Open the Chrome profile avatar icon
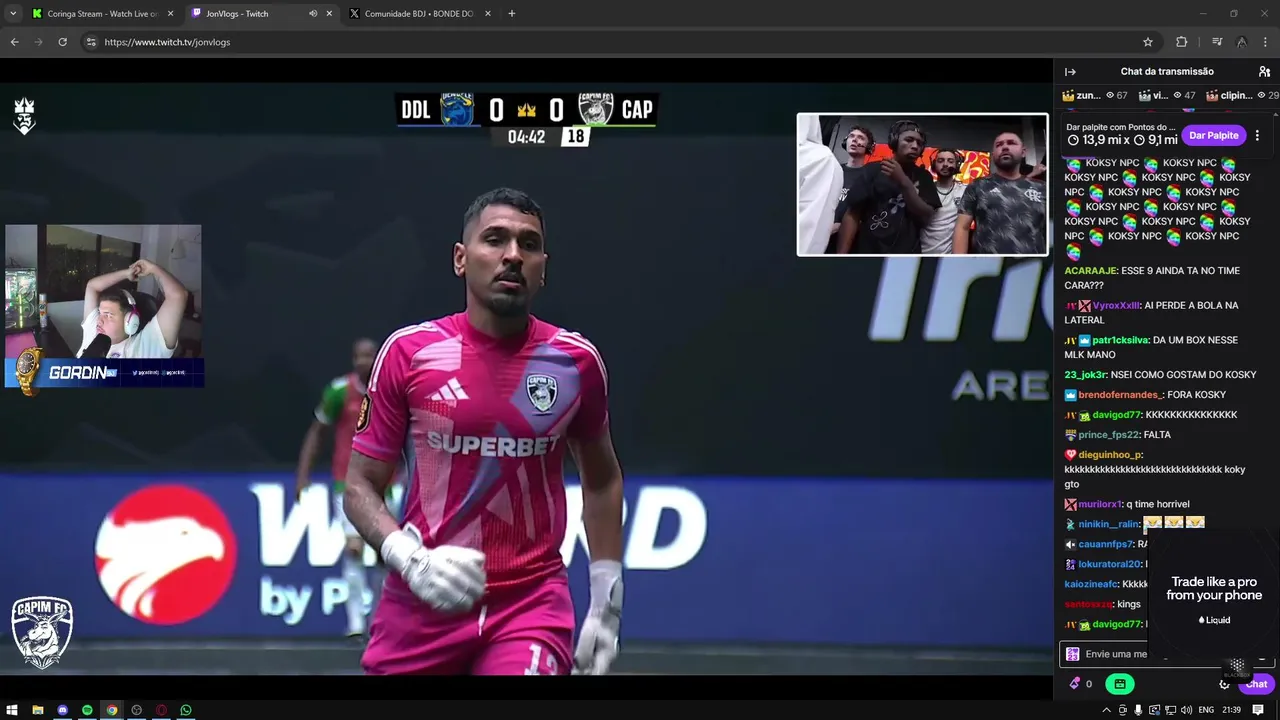Viewport: 1280px width, 720px height. pos(1241,42)
